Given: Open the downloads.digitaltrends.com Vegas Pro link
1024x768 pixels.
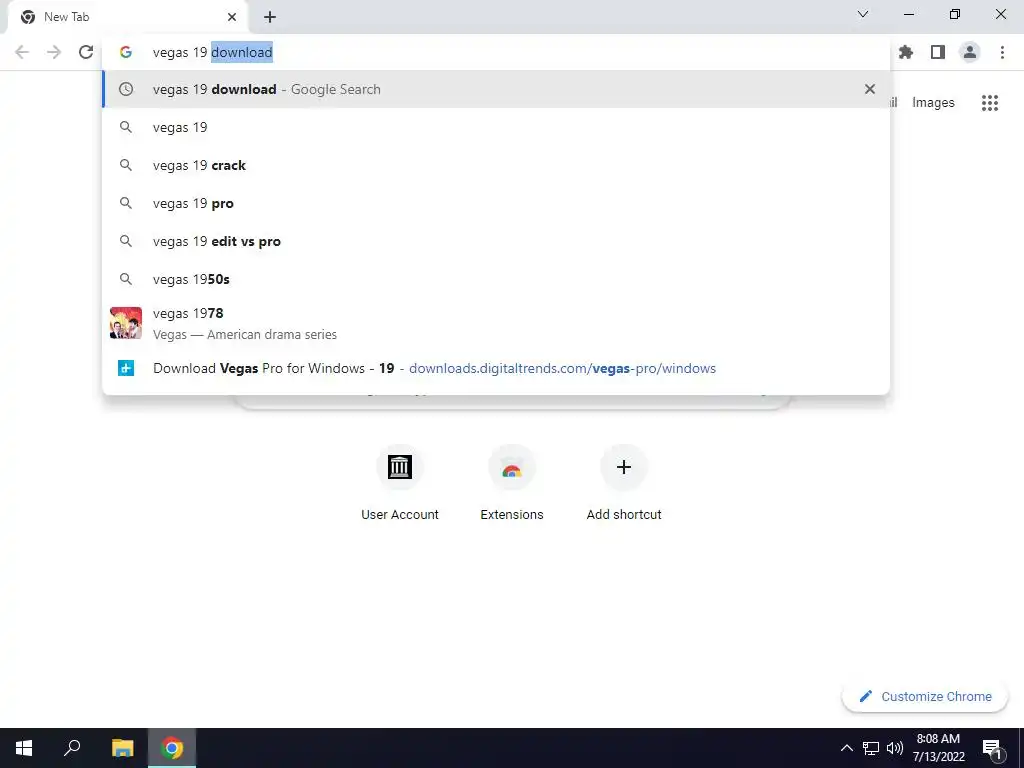Looking at the screenshot, I should 496,368.
